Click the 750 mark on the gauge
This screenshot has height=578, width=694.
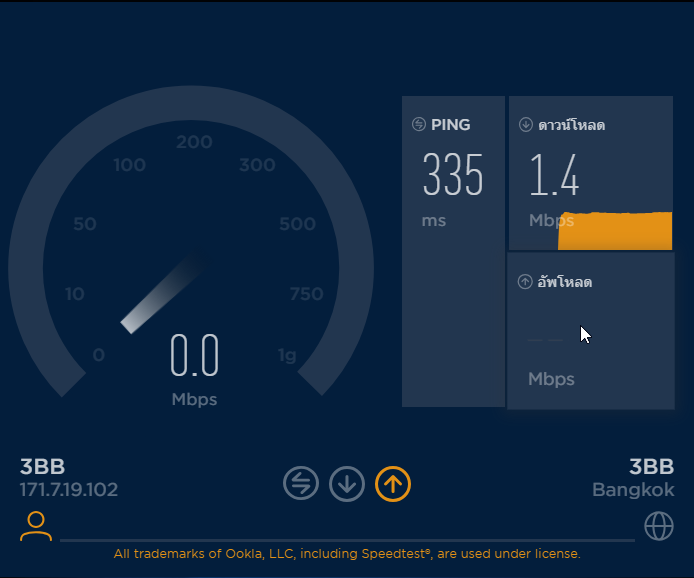pos(307,294)
